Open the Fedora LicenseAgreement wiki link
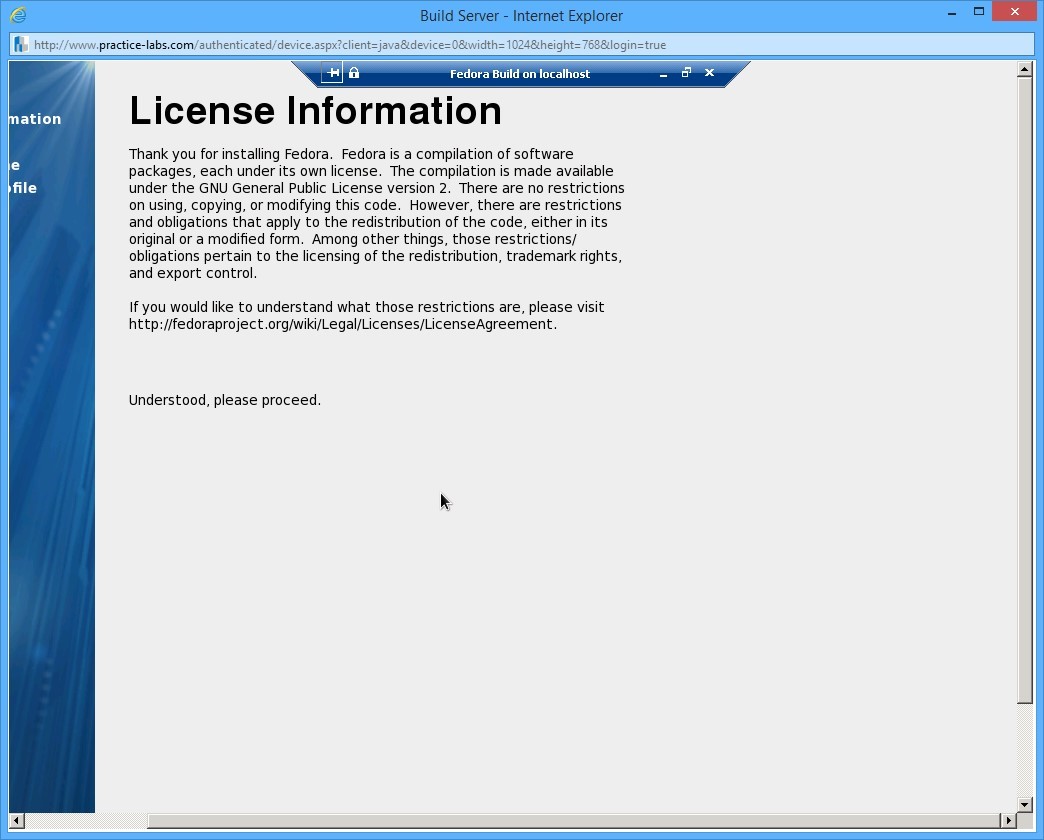Image resolution: width=1044 pixels, height=840 pixels. pyautogui.click(x=340, y=323)
